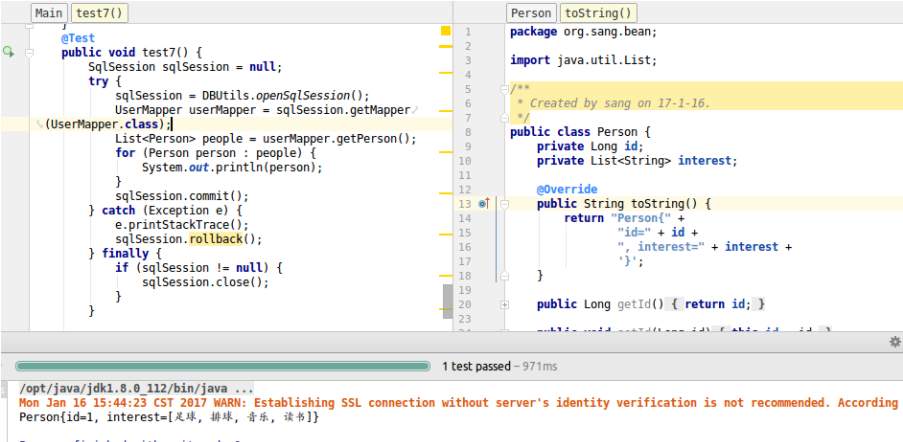Click e.printStackTrace() statement
Screen dimensions: 903x442
pyautogui.click(x=182, y=224)
